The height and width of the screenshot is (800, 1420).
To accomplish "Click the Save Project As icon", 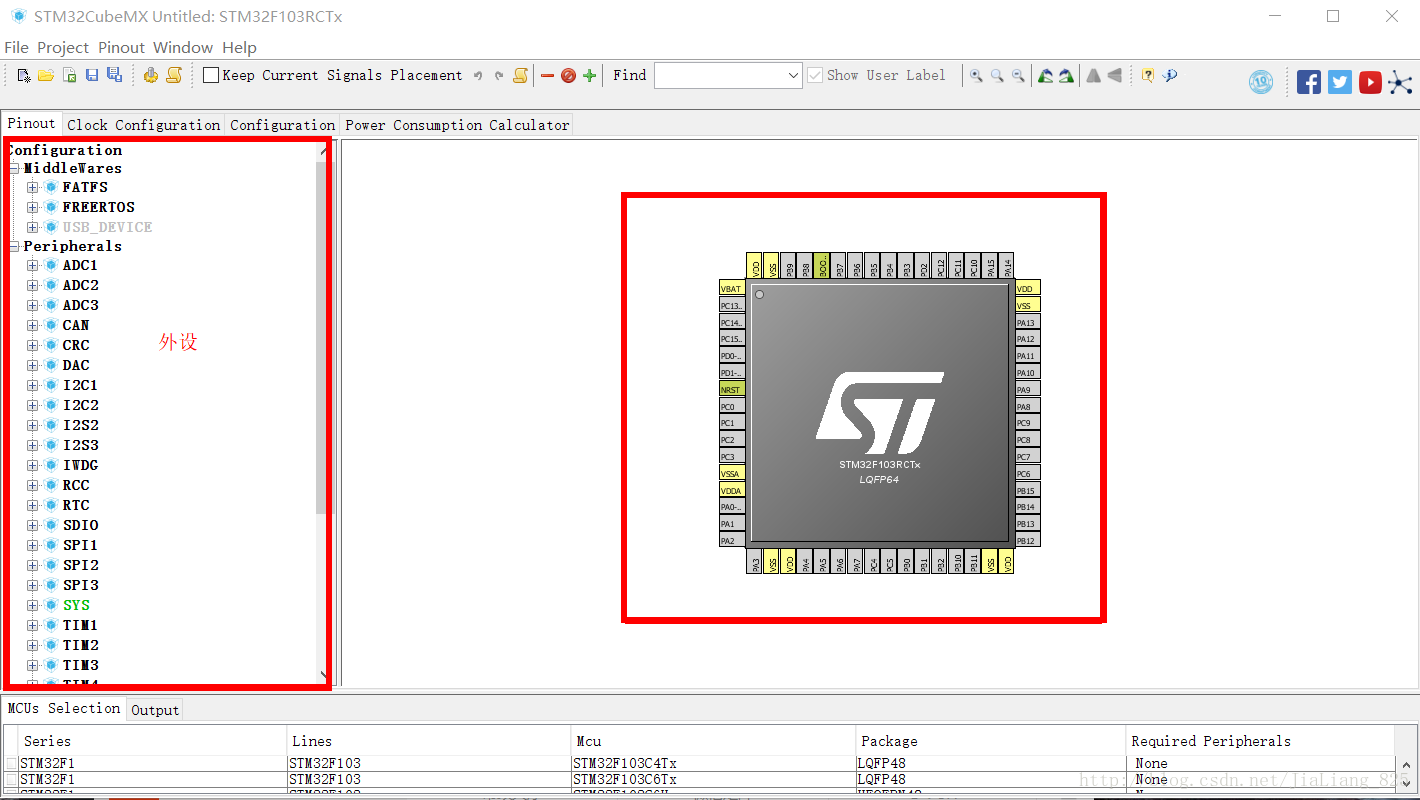I will (114, 75).
